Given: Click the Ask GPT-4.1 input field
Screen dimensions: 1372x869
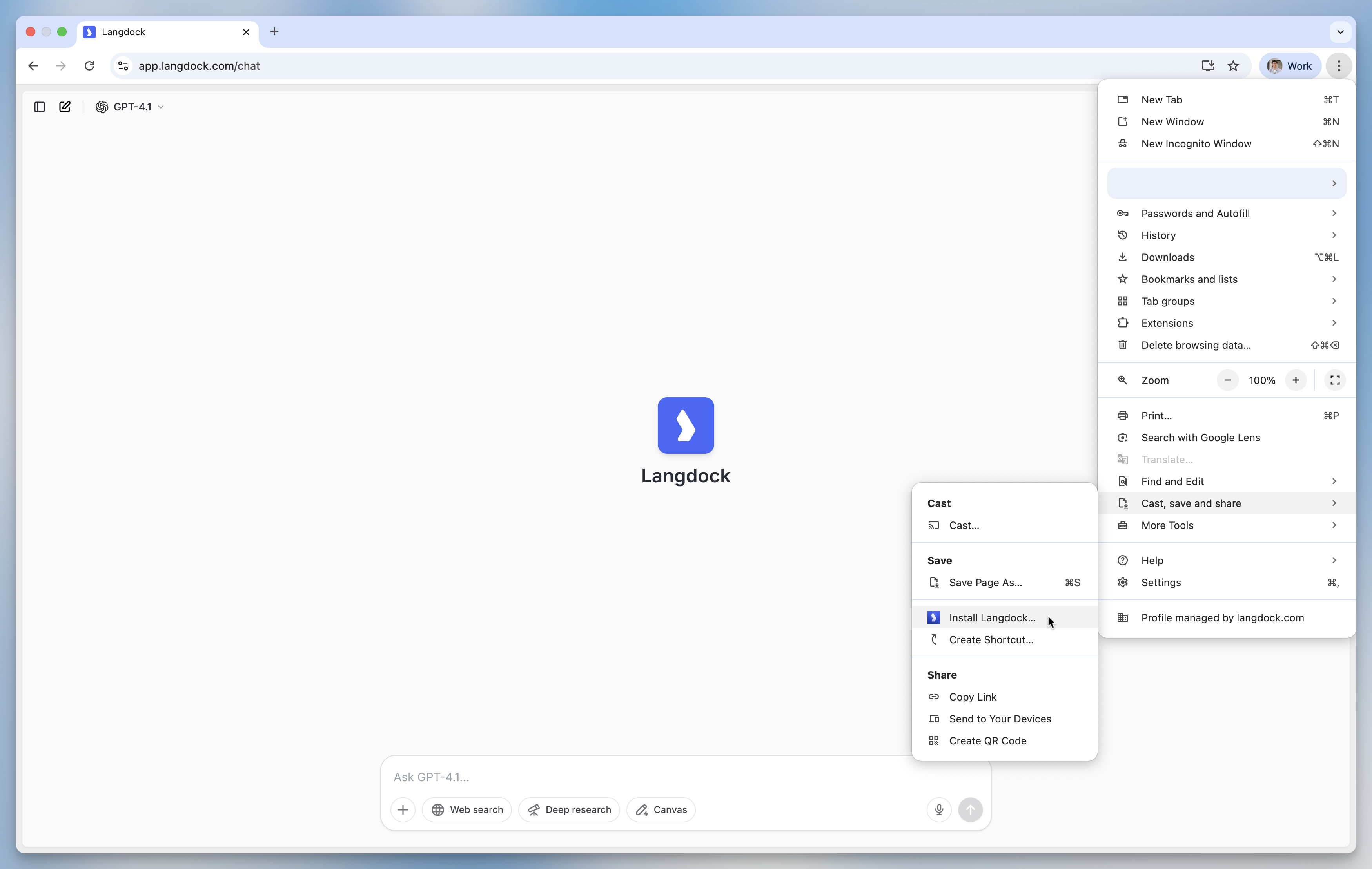Looking at the screenshot, I should coord(655,777).
